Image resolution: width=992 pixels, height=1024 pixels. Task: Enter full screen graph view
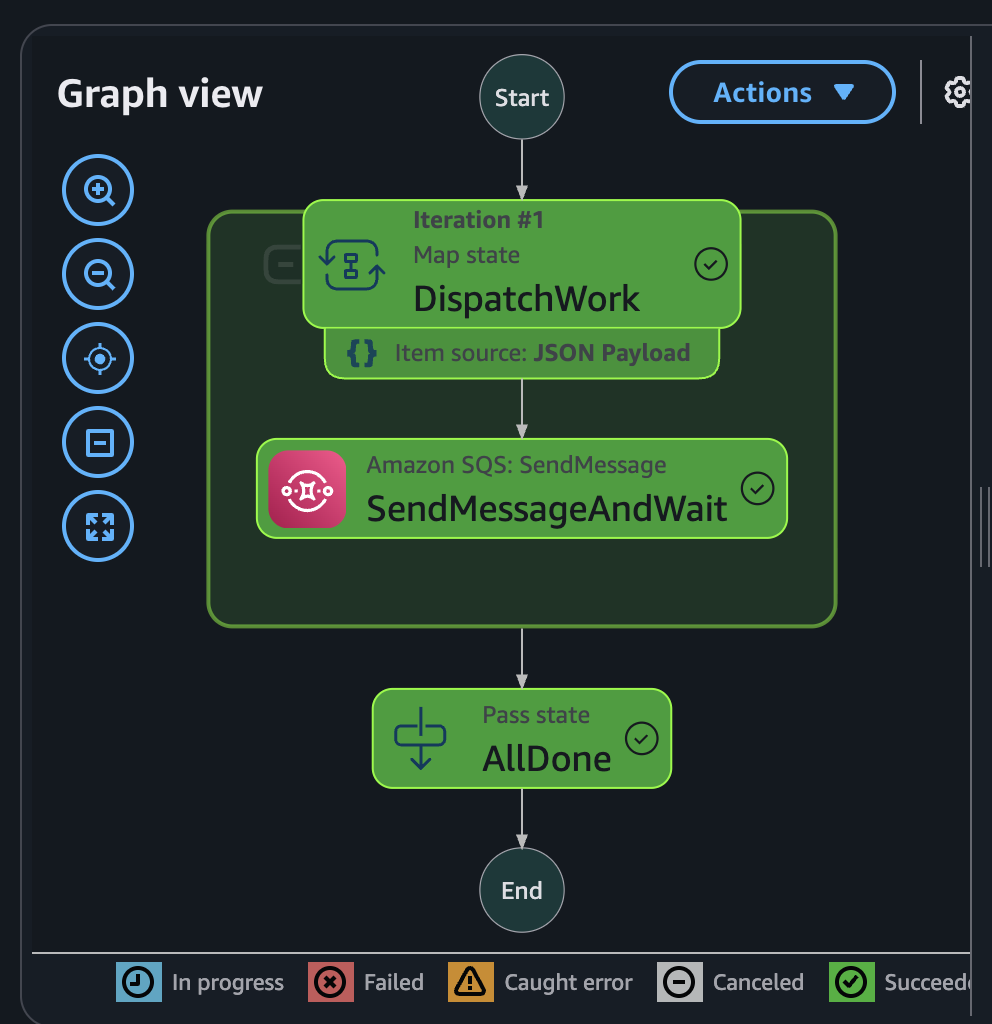(98, 526)
